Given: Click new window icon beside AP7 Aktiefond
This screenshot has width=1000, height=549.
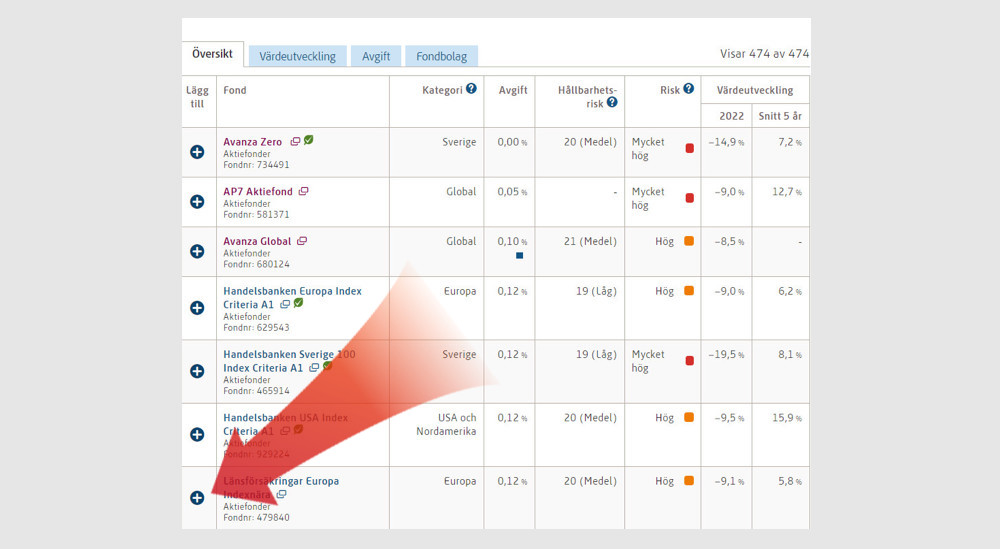Looking at the screenshot, I should (303, 191).
